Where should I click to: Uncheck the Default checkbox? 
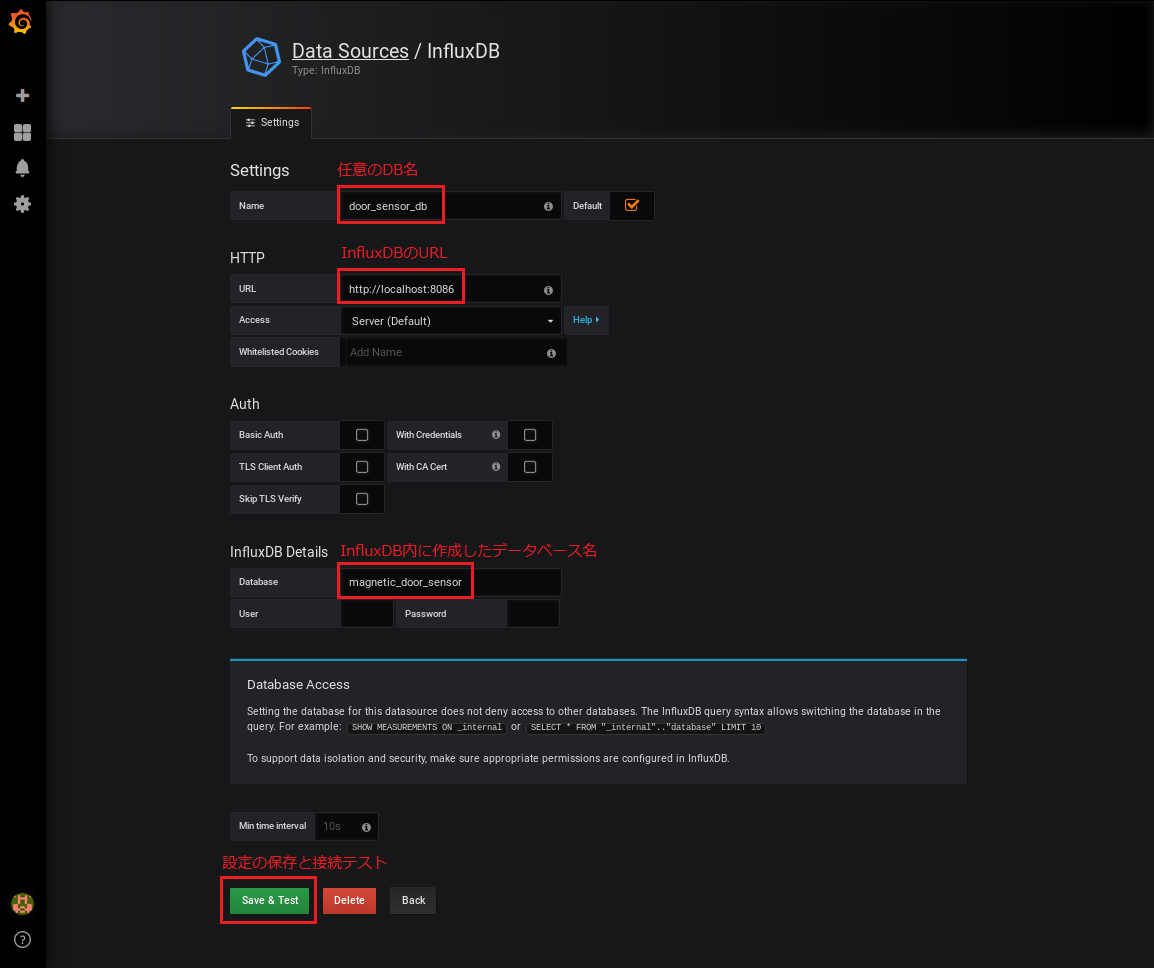tap(632, 204)
